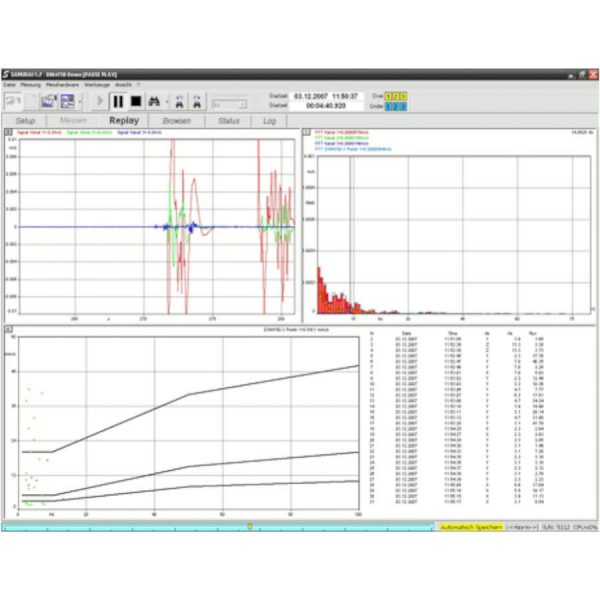The image size is (600, 600).
Task: Click the numbered box in the FFT chart's corner
Action: tap(307, 132)
